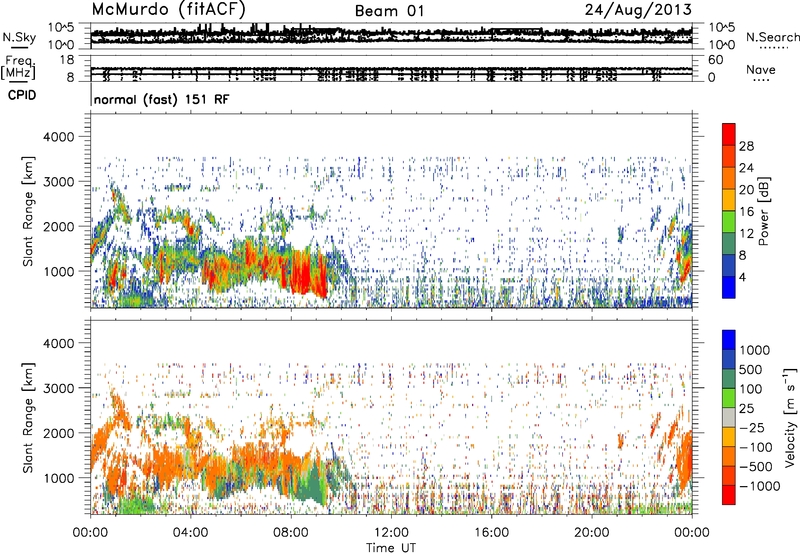The width and height of the screenshot is (800, 554).
Task: Click the 'Nave' legend label
Action: click(761, 69)
